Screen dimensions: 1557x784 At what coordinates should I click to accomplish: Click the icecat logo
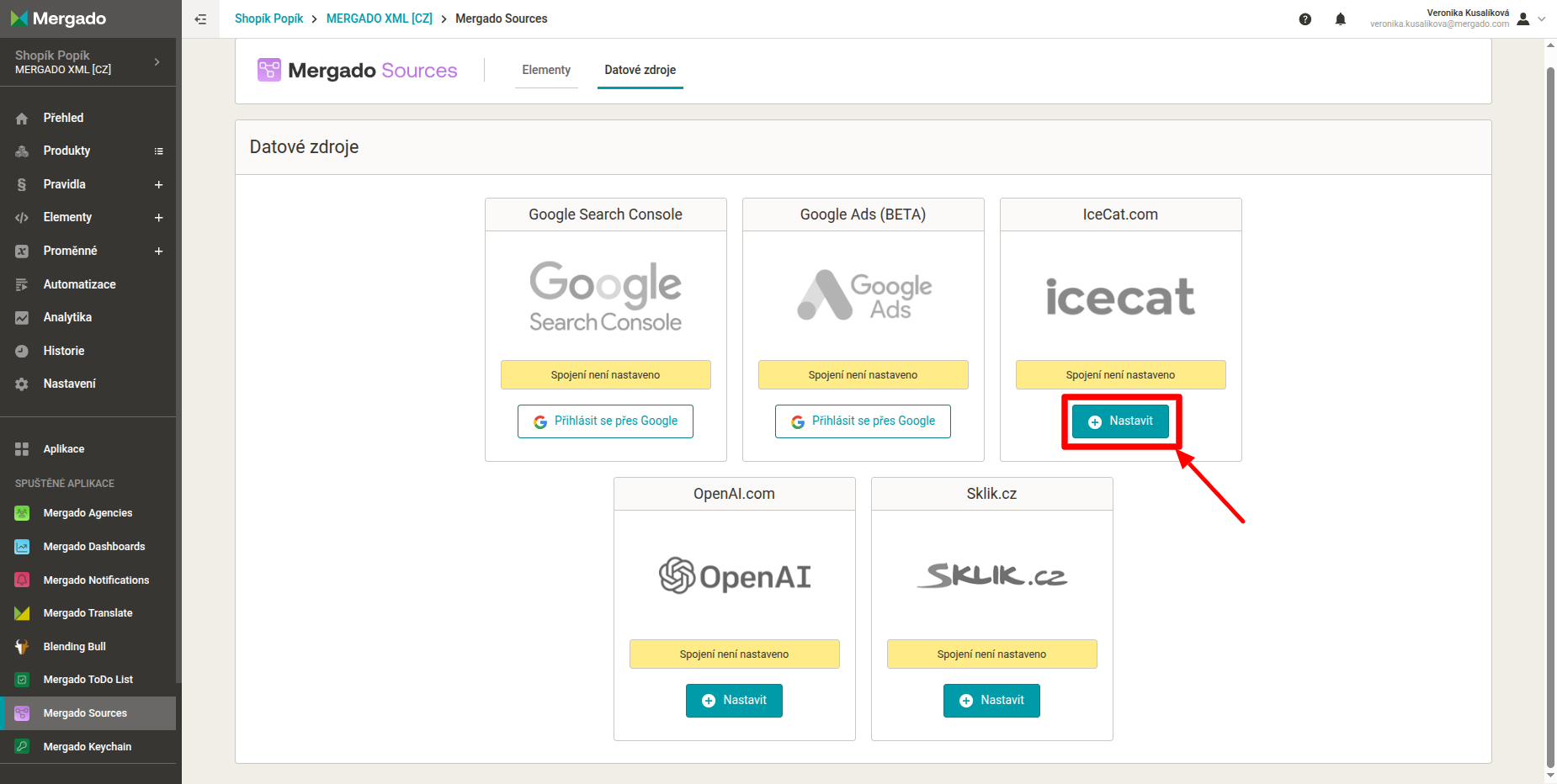1120,297
